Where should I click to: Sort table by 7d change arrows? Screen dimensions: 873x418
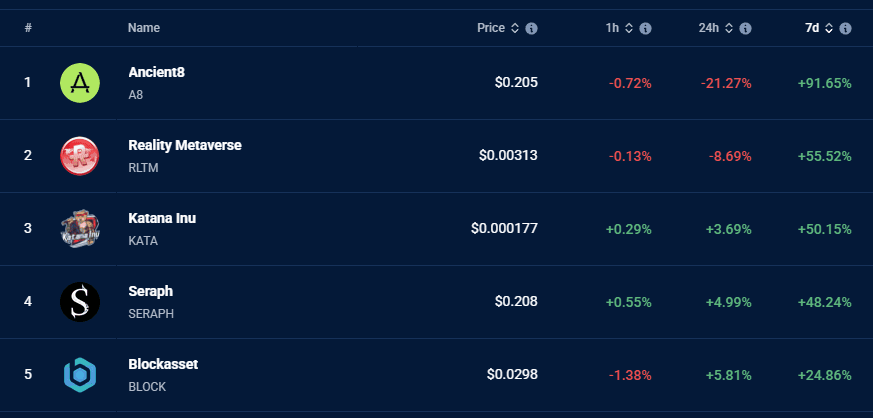(x=829, y=28)
